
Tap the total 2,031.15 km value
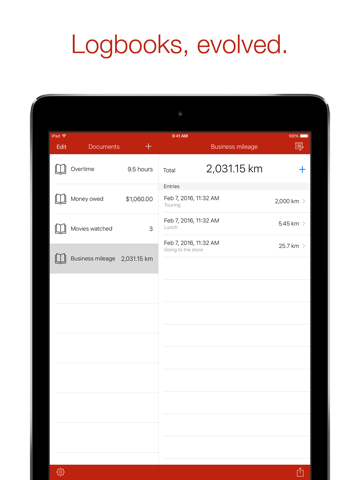(x=234, y=169)
